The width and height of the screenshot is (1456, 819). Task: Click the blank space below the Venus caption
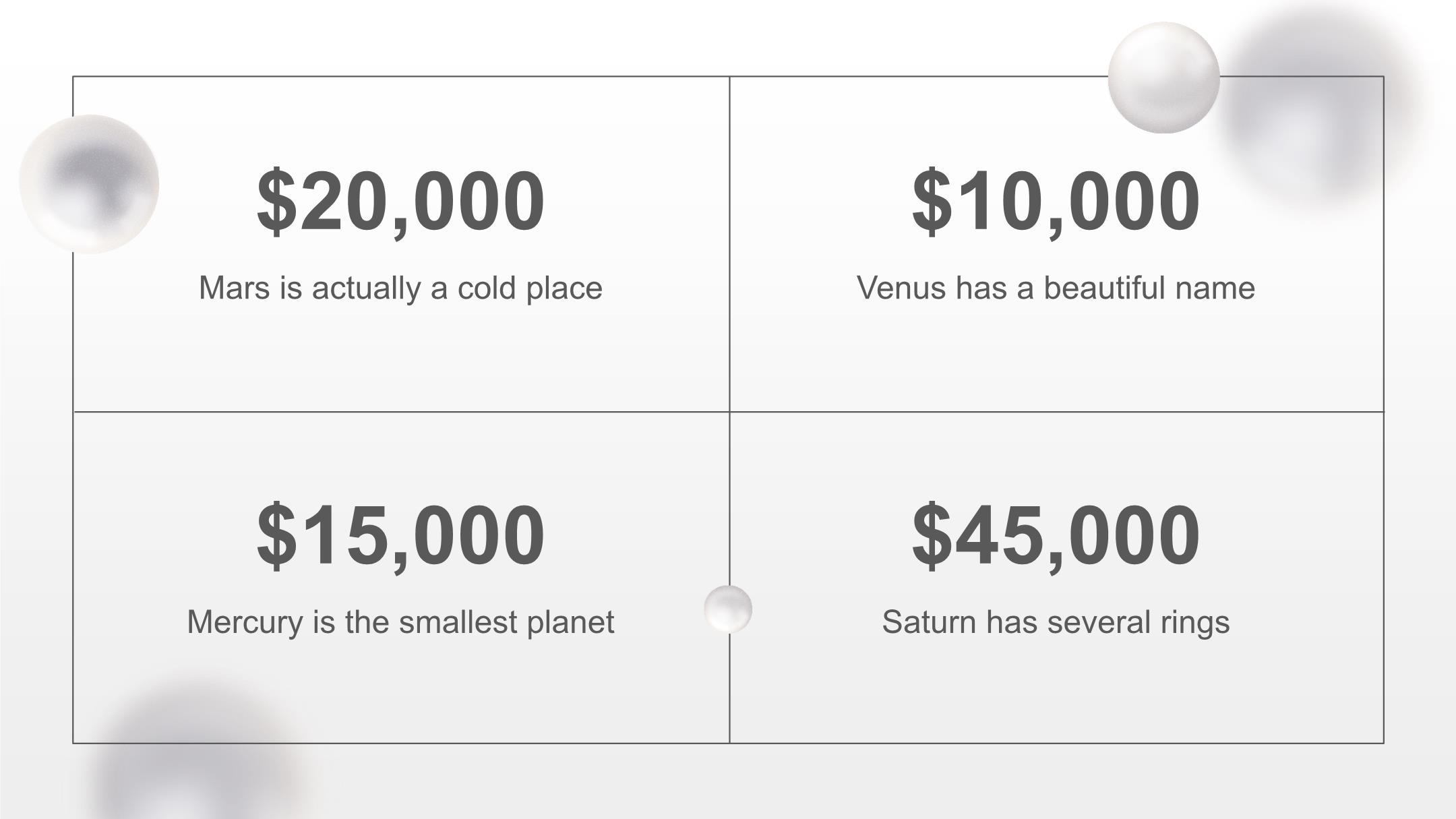pyautogui.click(x=1056, y=357)
